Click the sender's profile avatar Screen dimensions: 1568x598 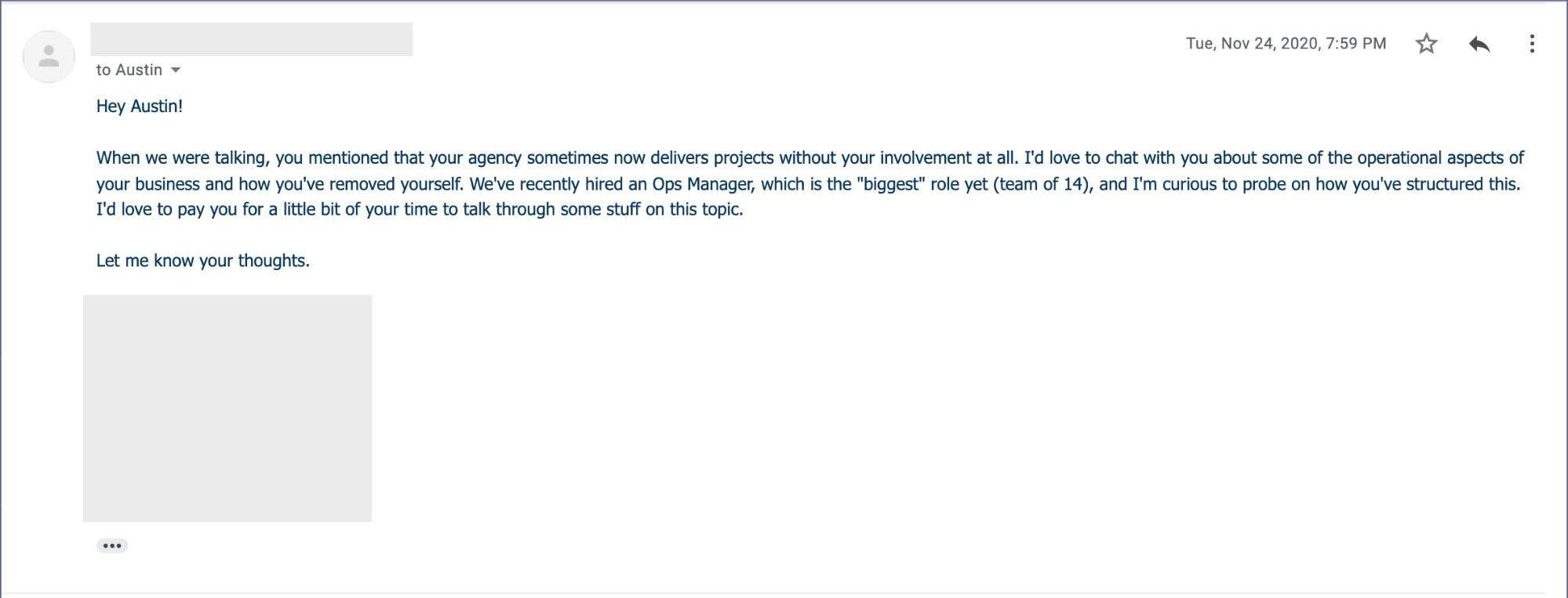[49, 56]
